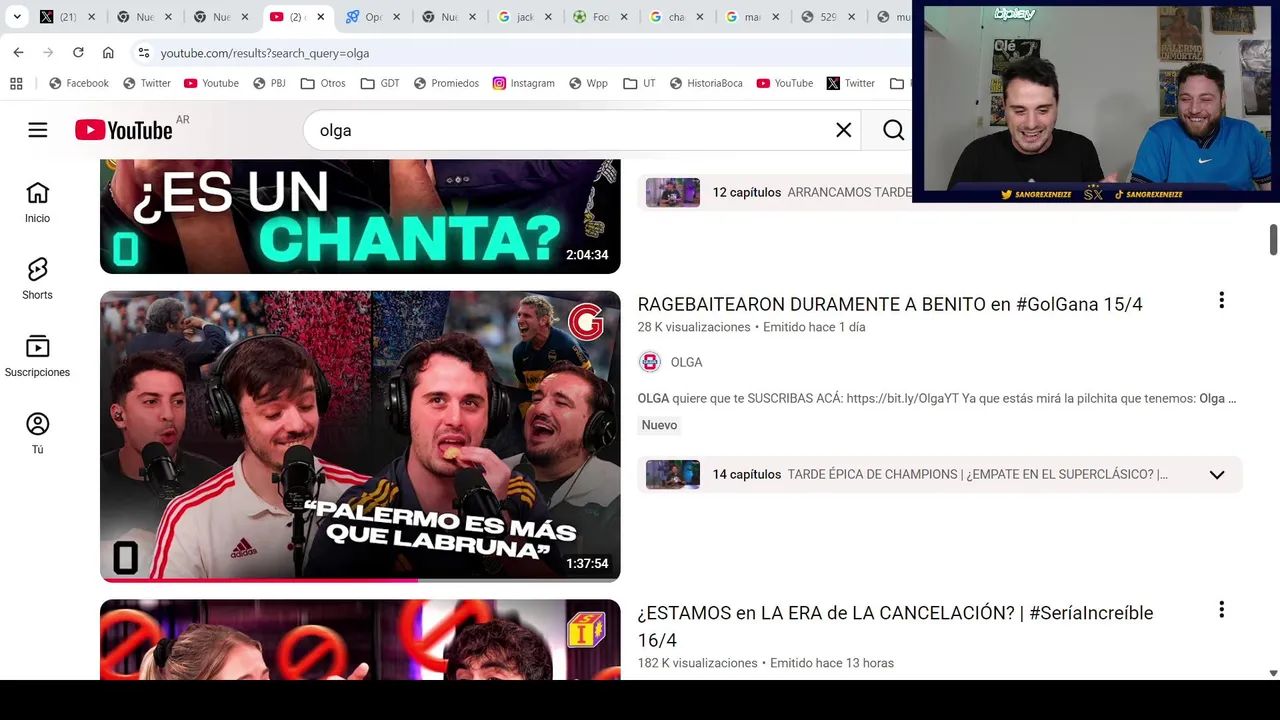View site information icon in address bar
The height and width of the screenshot is (720, 1280).
[144, 53]
